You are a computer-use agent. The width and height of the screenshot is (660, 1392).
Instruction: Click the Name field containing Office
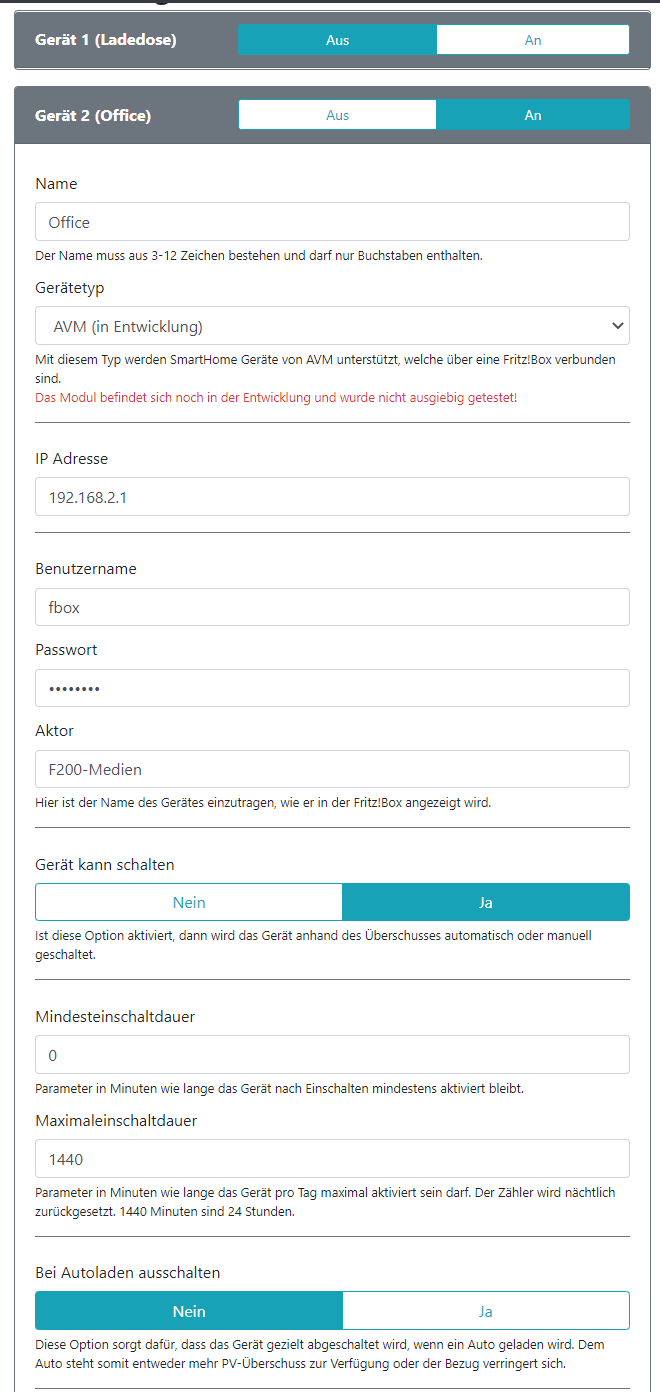[x=332, y=222]
